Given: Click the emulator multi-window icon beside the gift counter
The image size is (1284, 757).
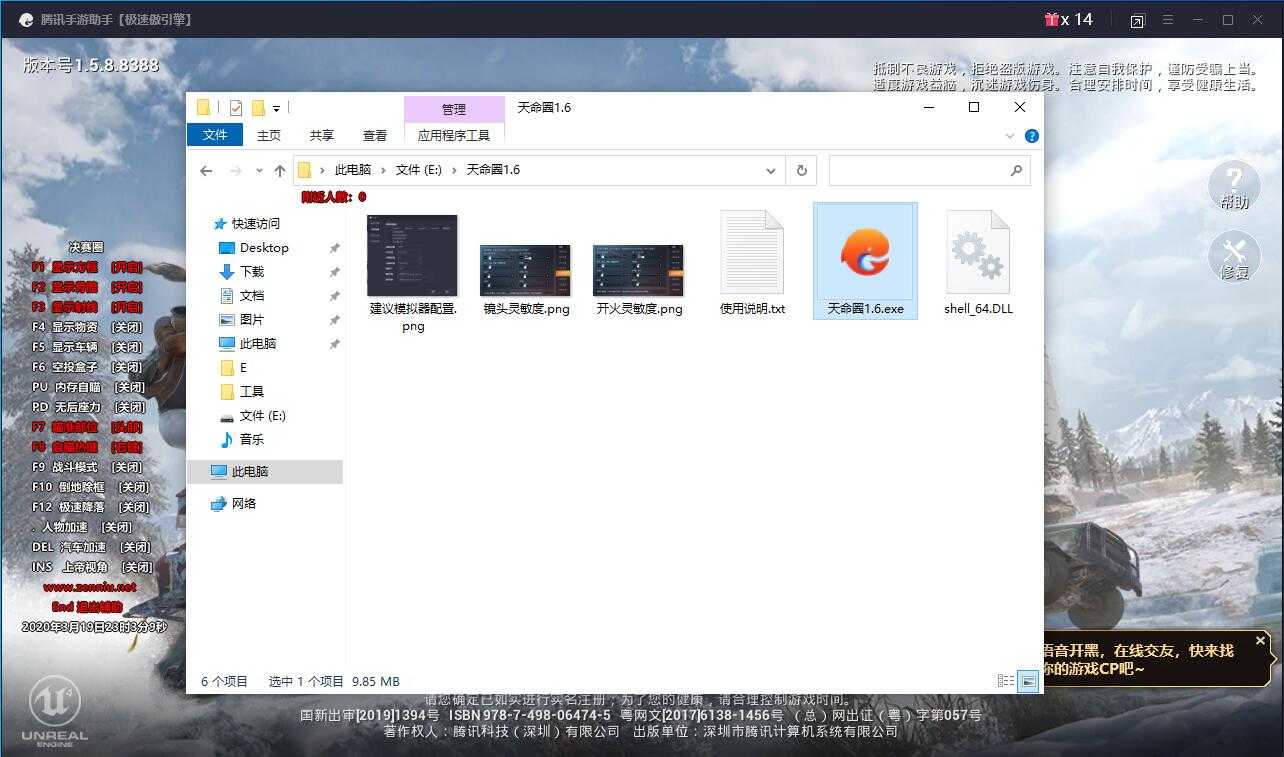Looking at the screenshot, I should 1138,20.
